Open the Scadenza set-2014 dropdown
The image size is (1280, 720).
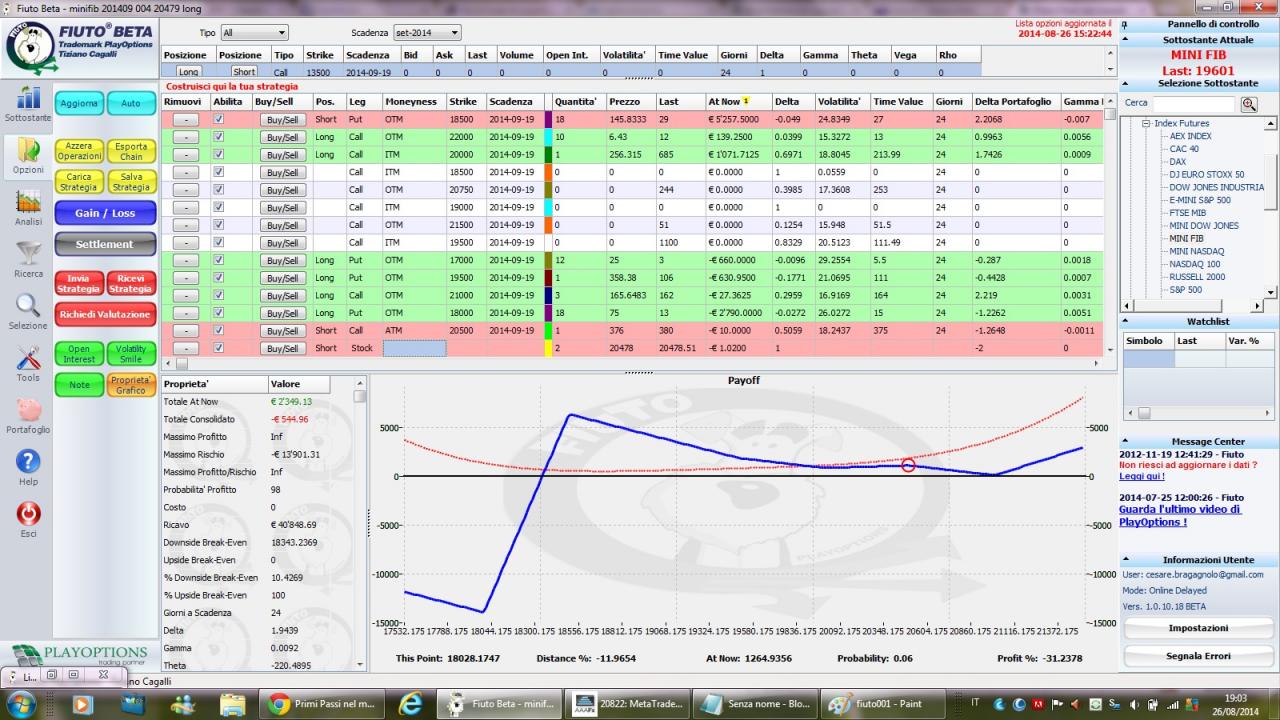pyautogui.click(x=427, y=33)
